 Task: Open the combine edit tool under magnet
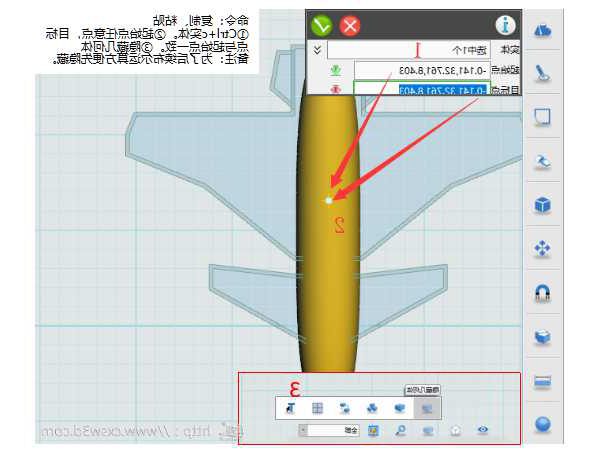[543, 337]
